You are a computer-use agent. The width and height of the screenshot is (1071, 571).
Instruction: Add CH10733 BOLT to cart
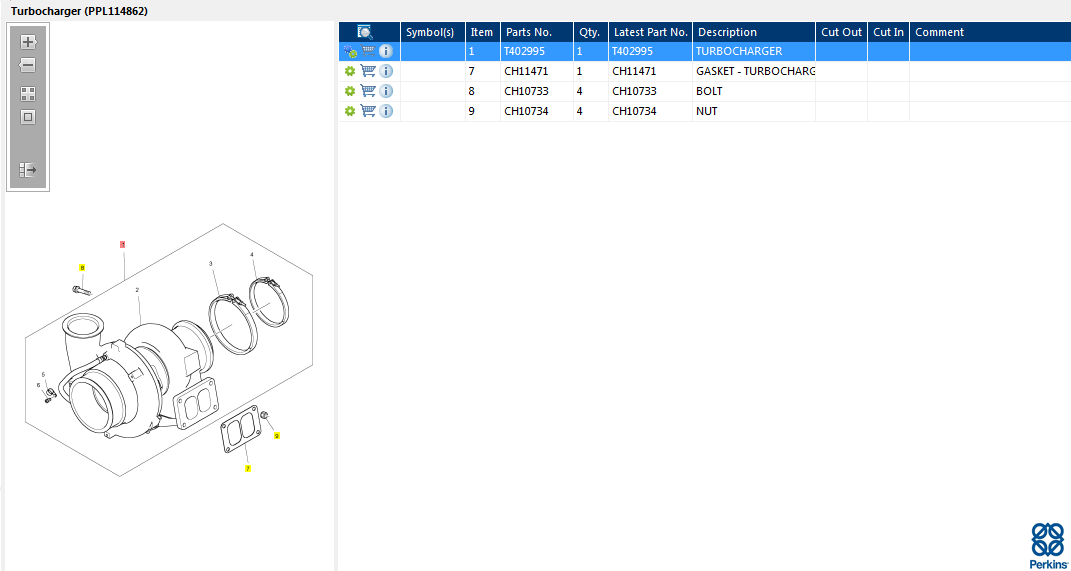[x=368, y=91]
